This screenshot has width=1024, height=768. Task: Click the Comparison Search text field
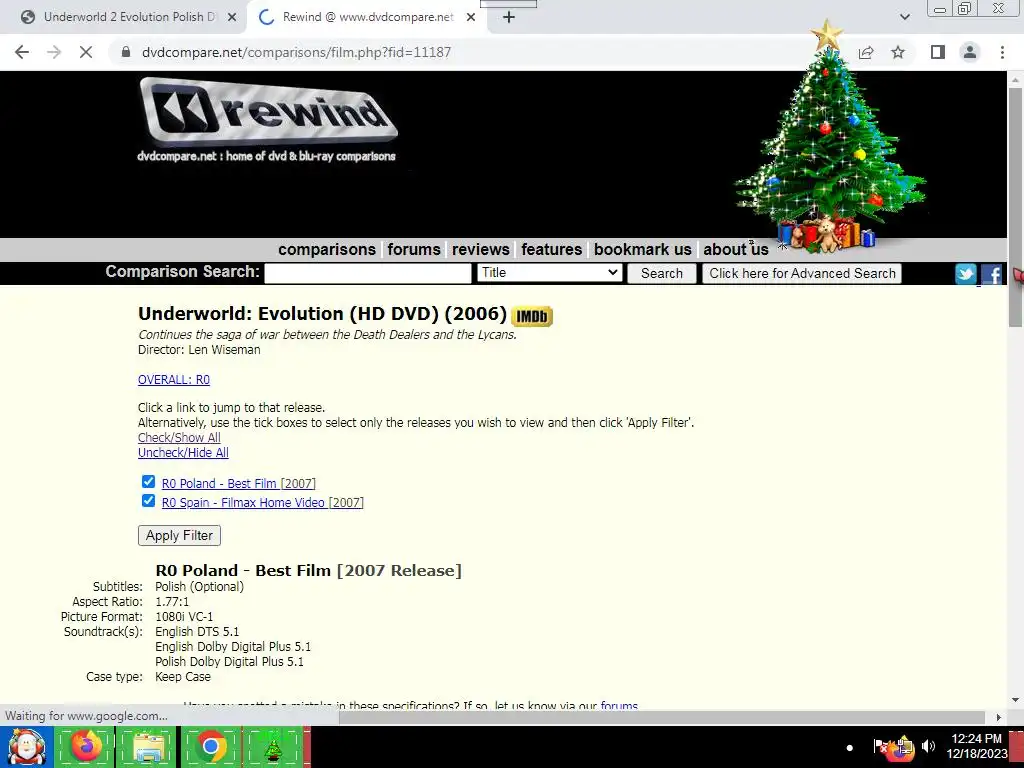pos(368,273)
